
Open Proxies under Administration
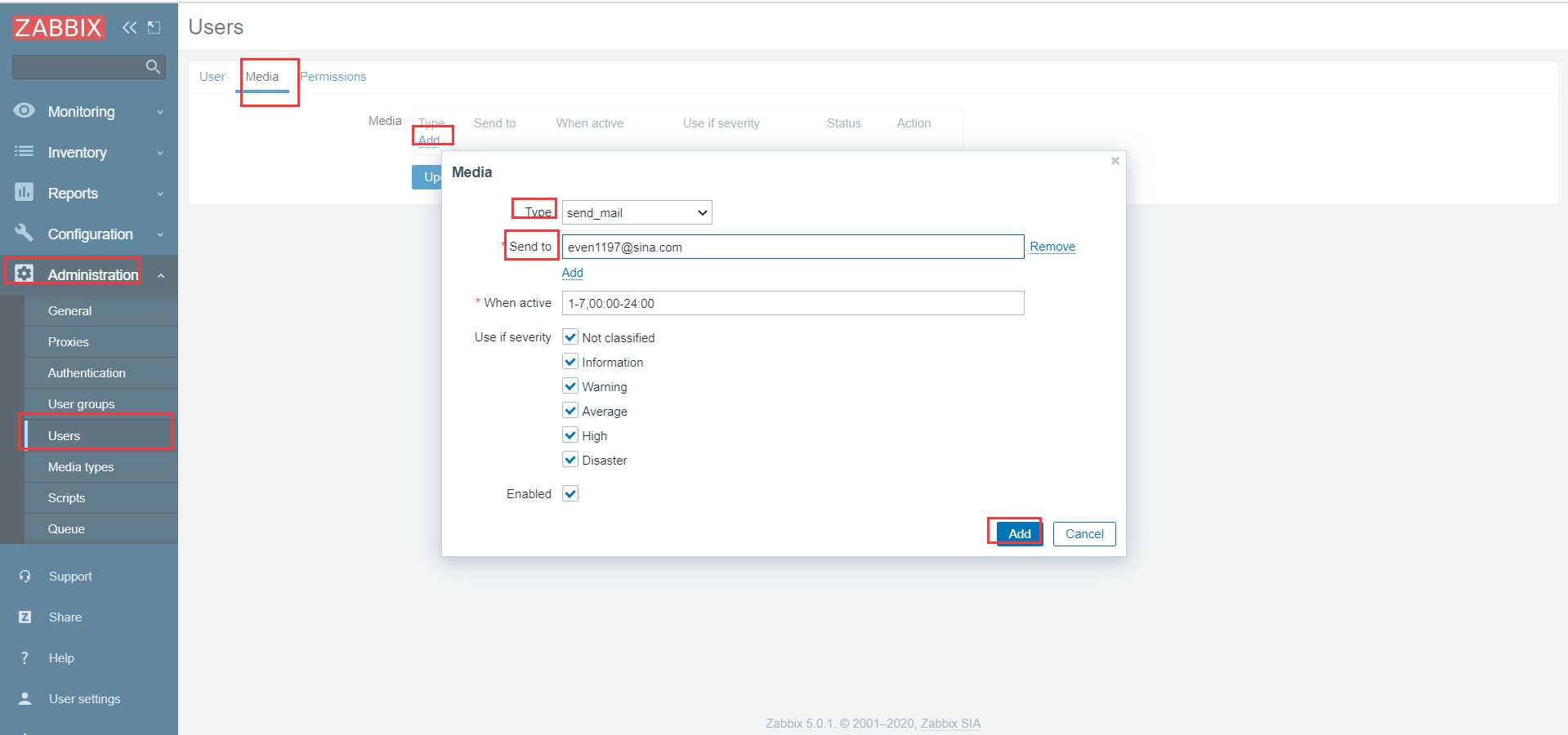pos(101,342)
